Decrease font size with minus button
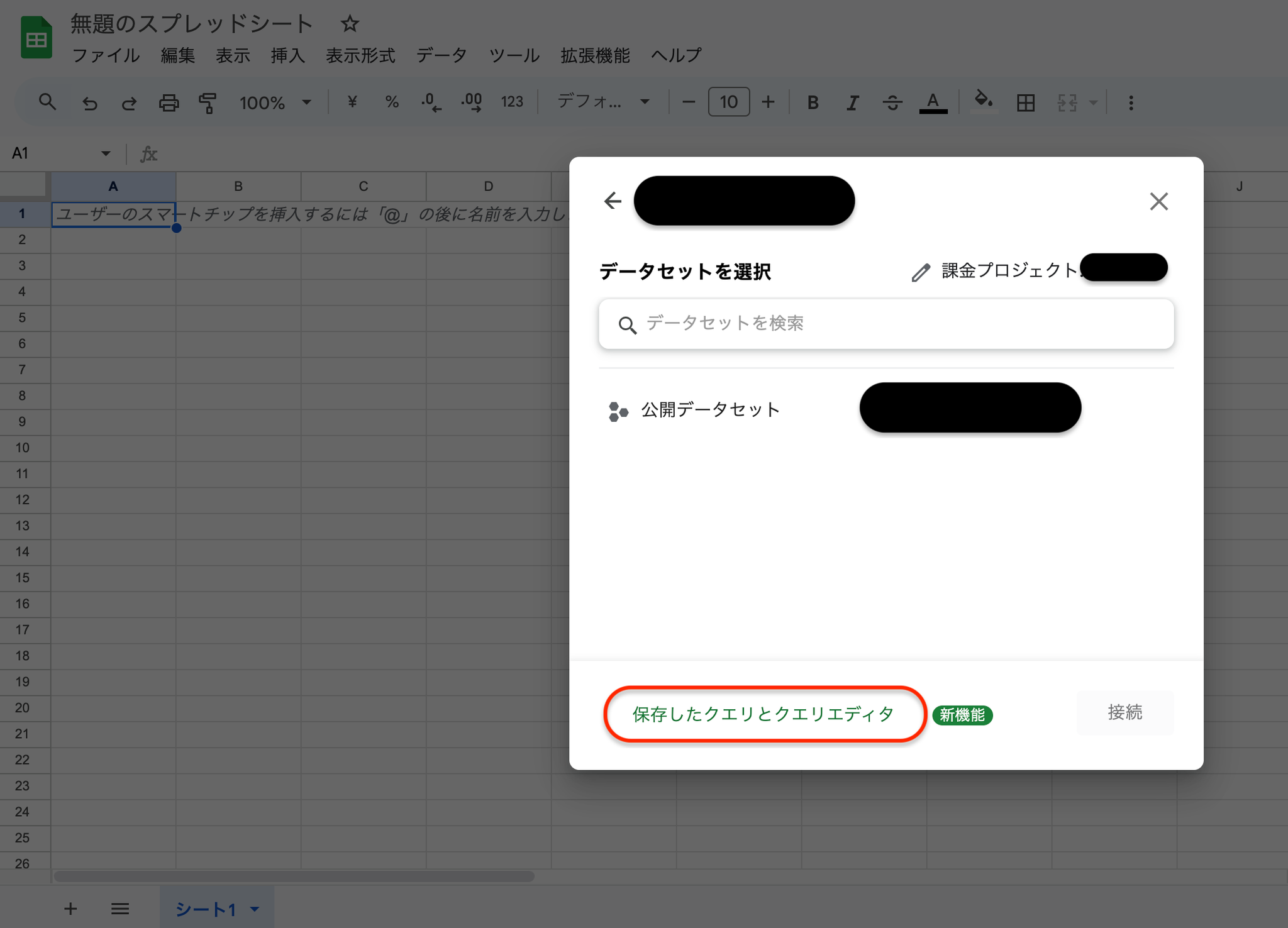This screenshot has height=928, width=1288. click(x=689, y=102)
